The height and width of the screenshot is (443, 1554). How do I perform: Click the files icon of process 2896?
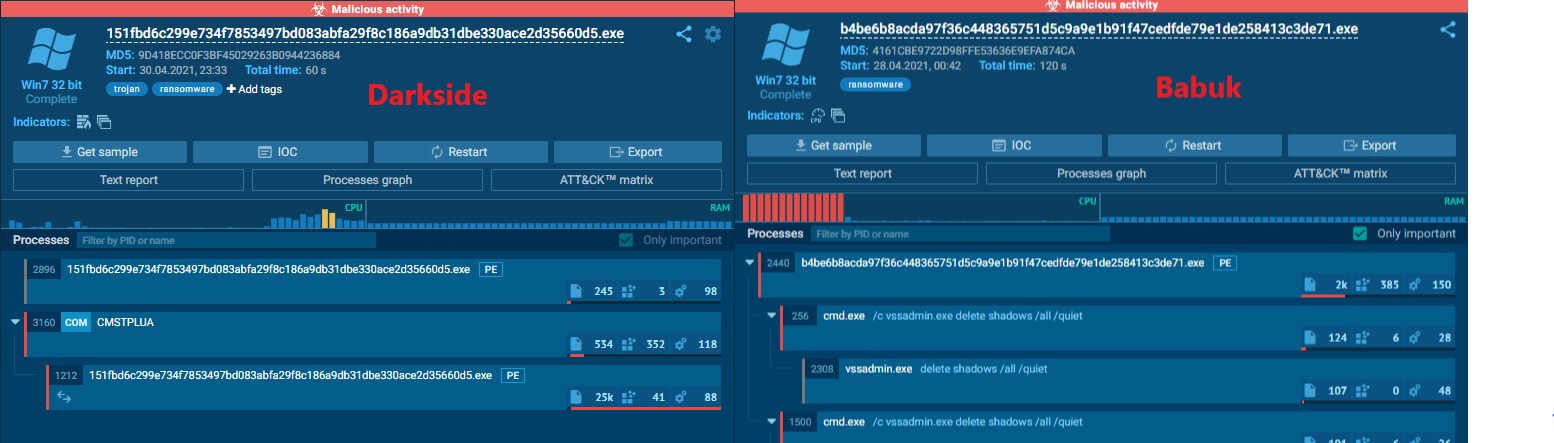click(576, 291)
